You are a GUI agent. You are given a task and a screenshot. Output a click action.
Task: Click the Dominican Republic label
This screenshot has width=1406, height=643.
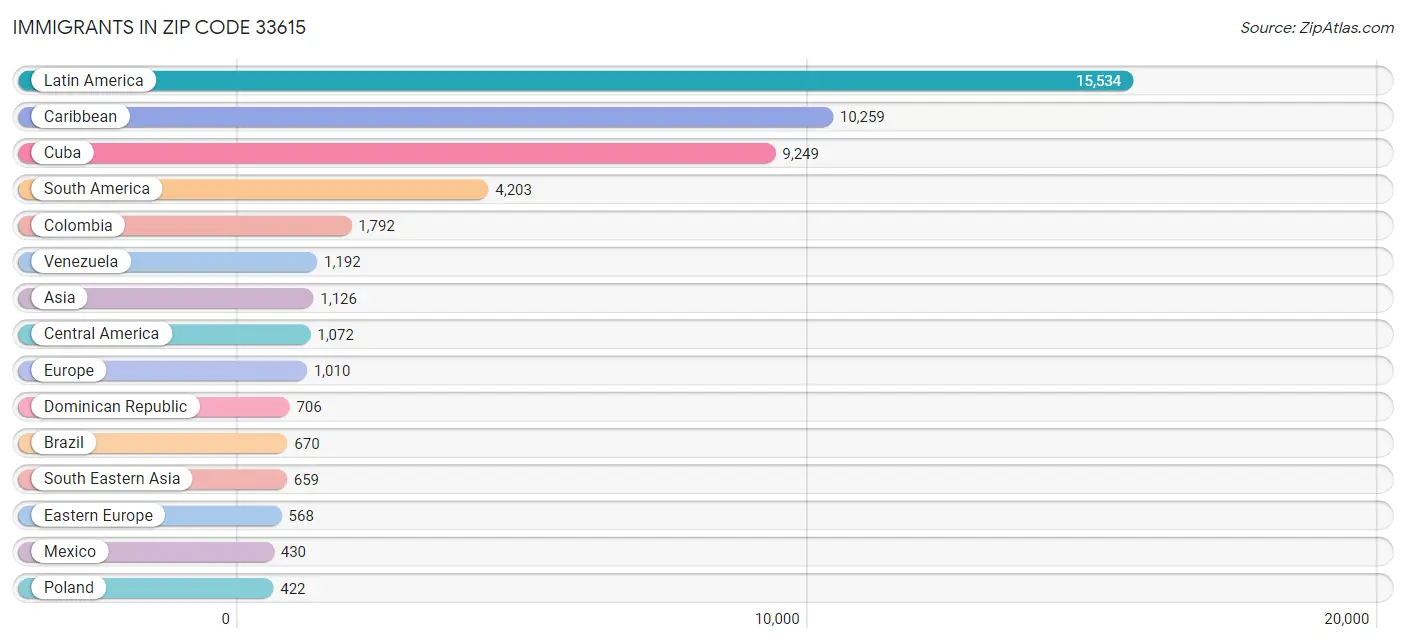click(114, 406)
